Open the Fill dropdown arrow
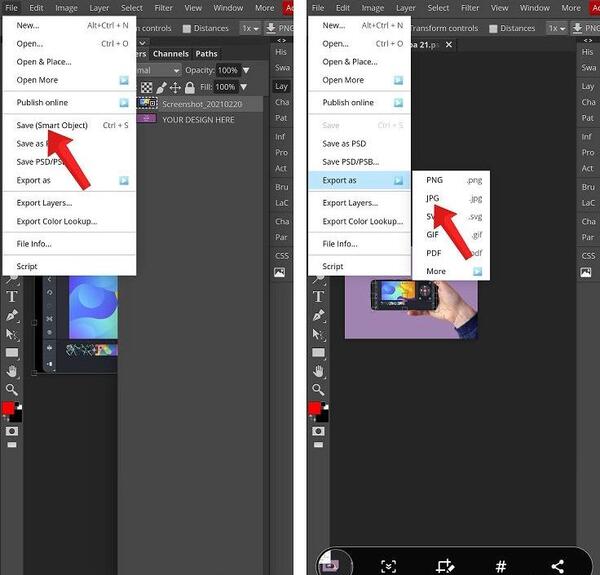This screenshot has width=600, height=575. click(x=243, y=87)
